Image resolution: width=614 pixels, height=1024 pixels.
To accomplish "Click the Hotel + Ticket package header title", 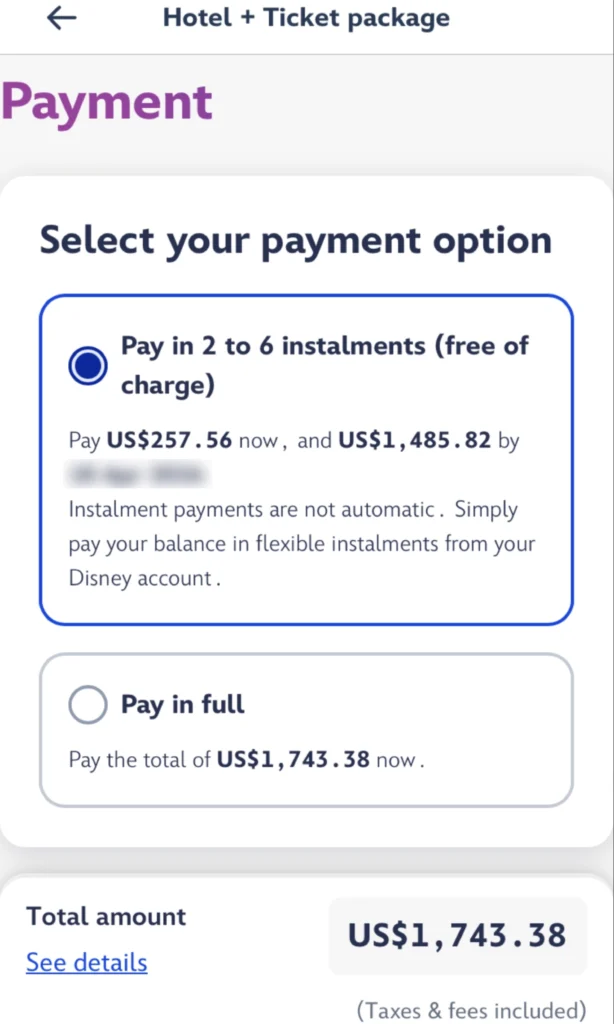I will point(306,18).
